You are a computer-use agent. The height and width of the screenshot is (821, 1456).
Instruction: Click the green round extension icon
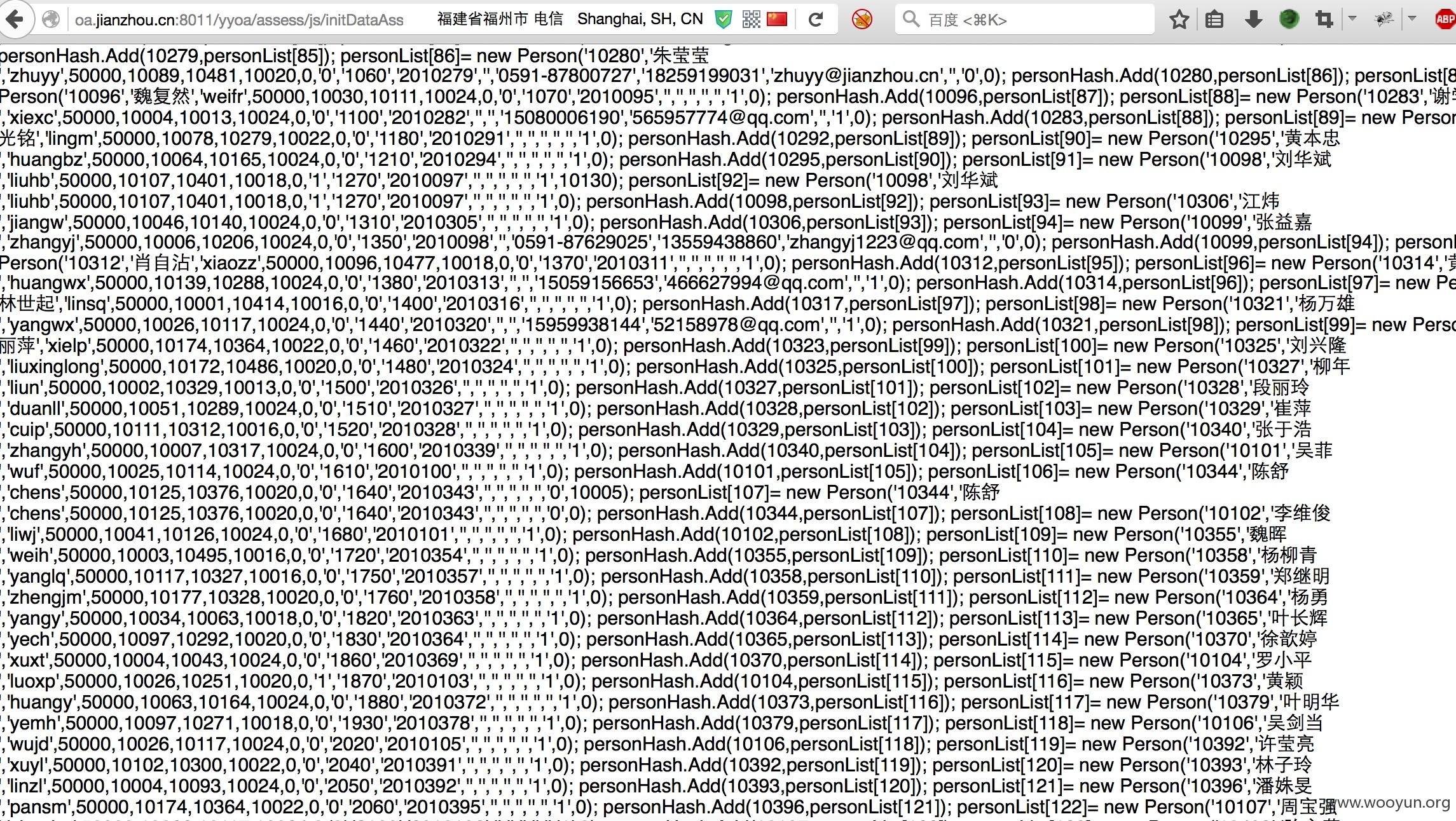click(x=1289, y=19)
